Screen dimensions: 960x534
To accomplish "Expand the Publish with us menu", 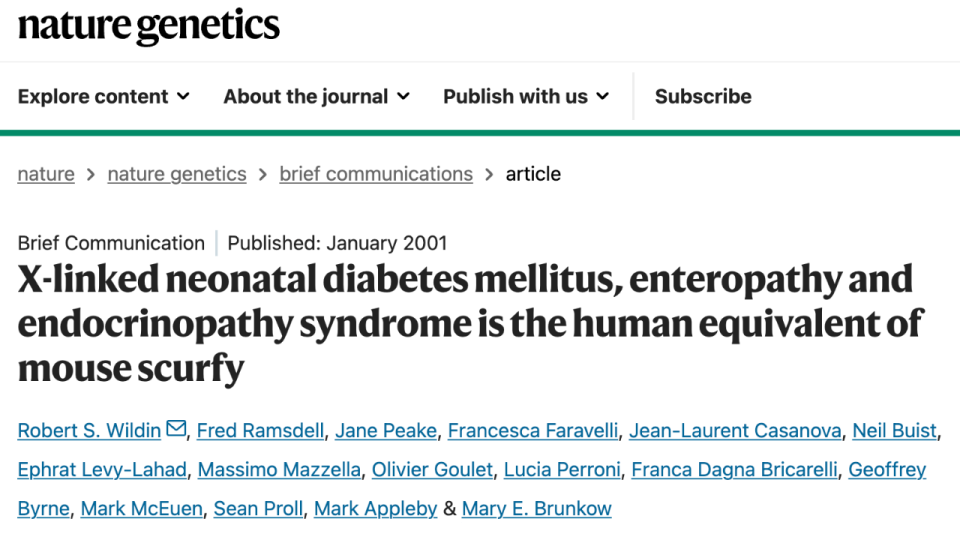I will click(526, 97).
